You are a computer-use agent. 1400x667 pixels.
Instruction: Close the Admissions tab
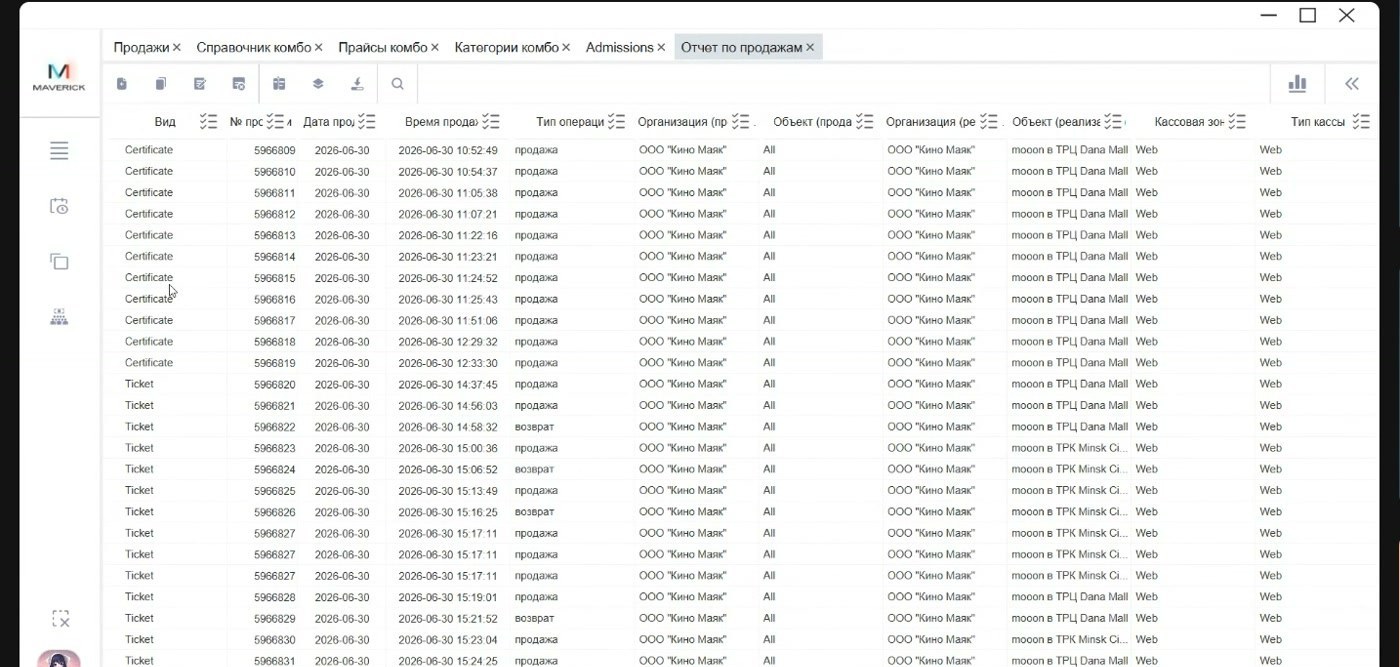[661, 47]
